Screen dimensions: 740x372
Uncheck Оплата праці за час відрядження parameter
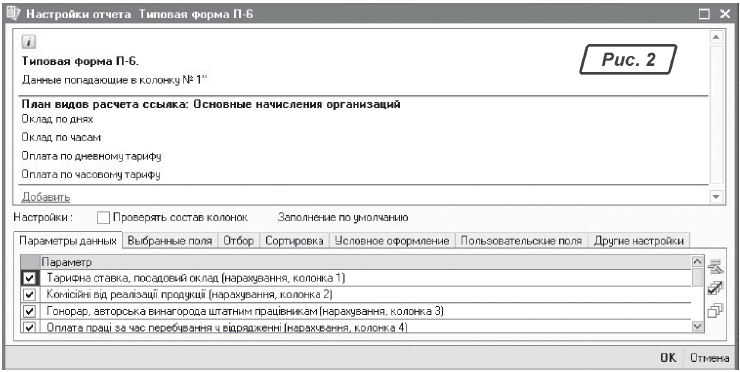tap(29, 327)
